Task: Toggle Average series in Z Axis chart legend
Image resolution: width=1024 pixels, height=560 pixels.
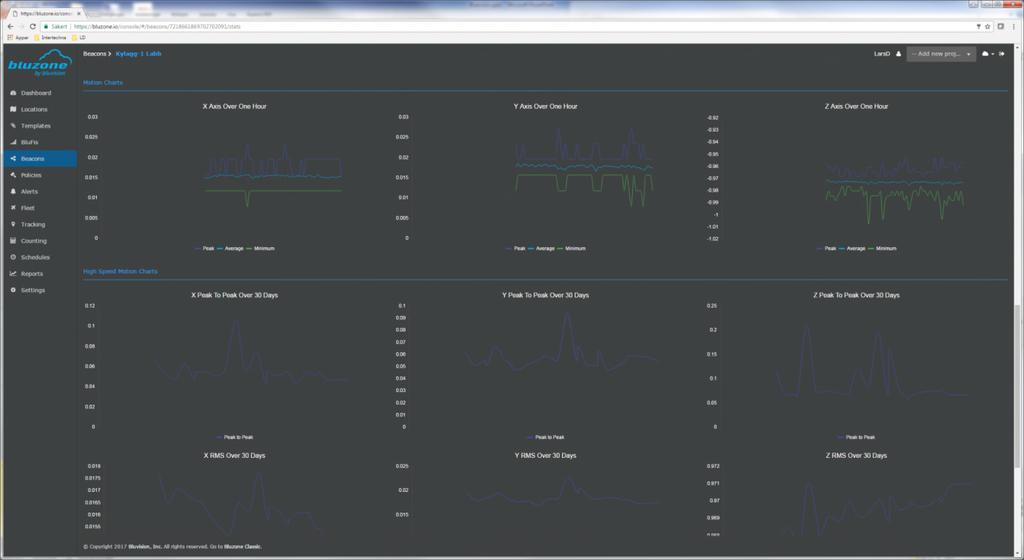Action: [852, 248]
